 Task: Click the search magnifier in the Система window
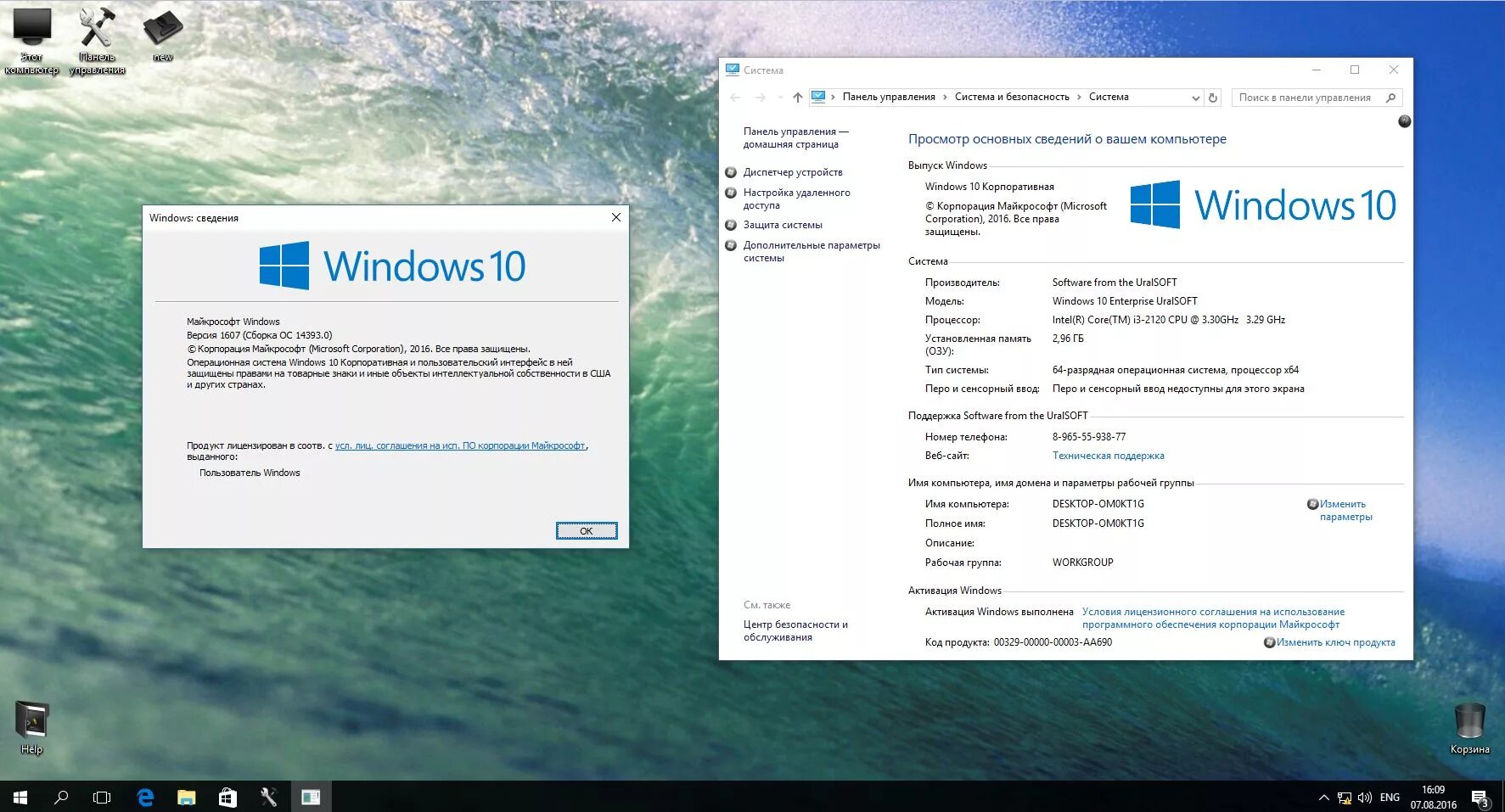click(x=1390, y=98)
